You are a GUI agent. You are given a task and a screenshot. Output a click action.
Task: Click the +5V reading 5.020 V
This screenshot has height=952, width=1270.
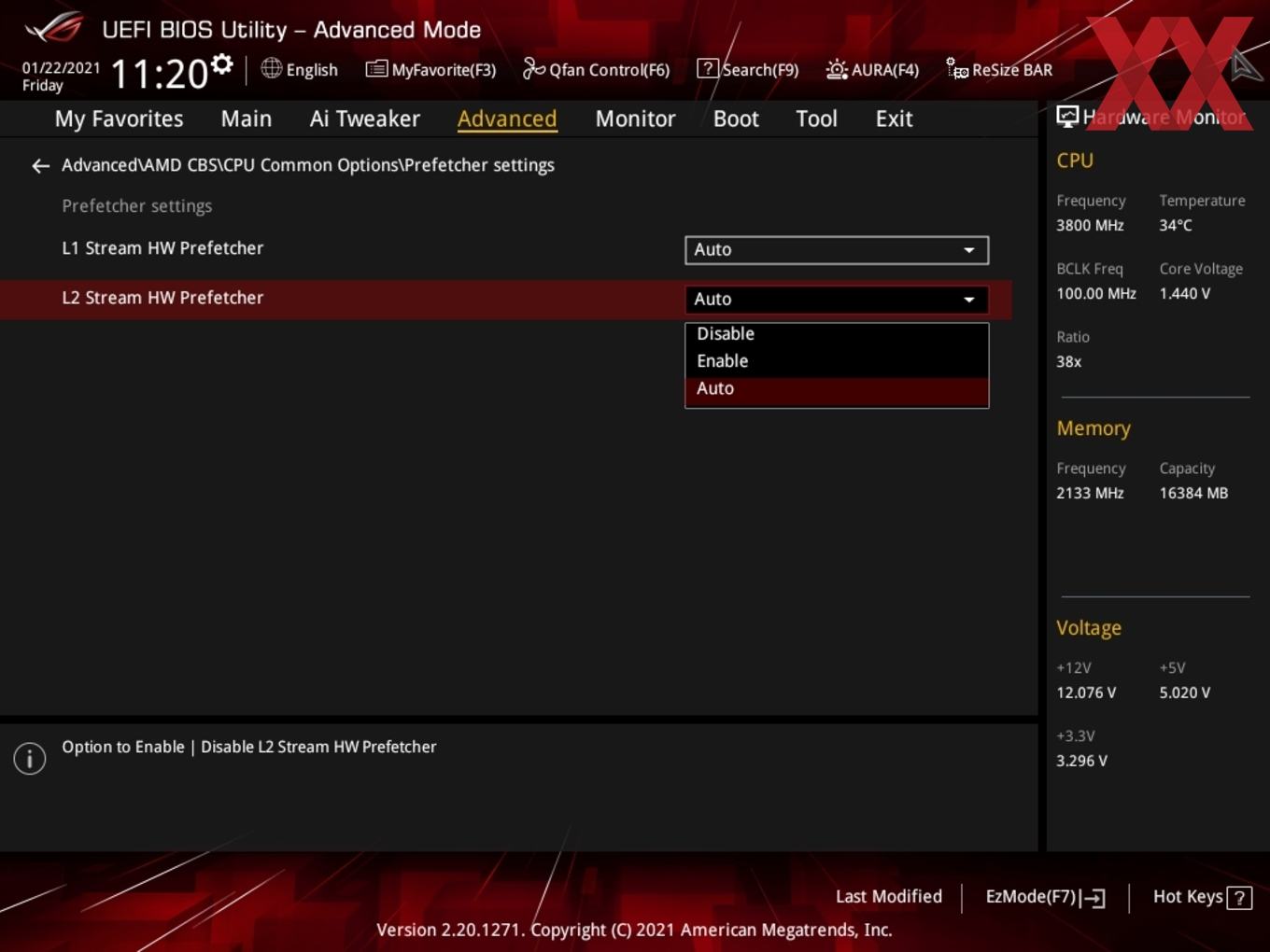pos(1185,693)
